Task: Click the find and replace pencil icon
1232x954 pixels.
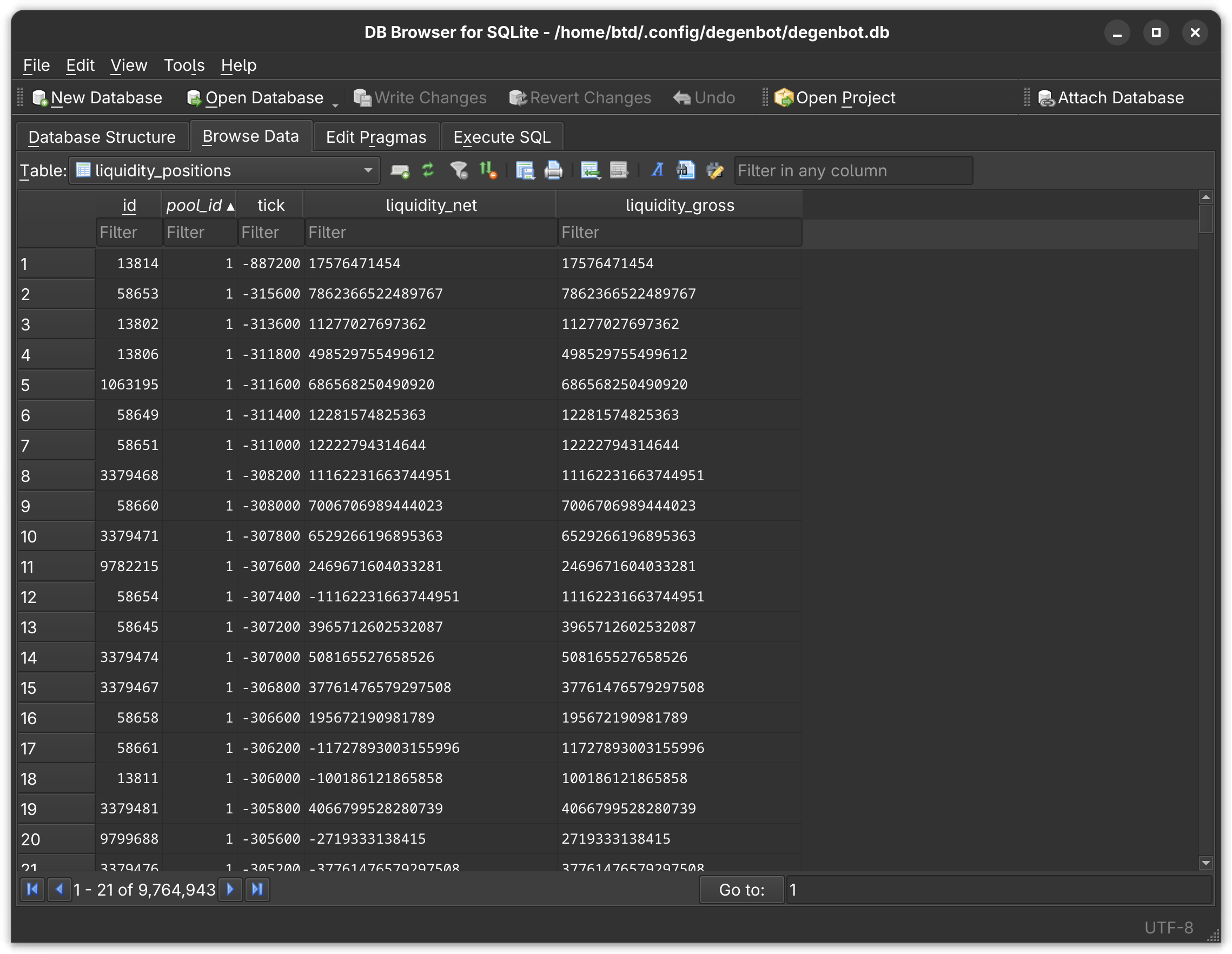Action: 715,170
